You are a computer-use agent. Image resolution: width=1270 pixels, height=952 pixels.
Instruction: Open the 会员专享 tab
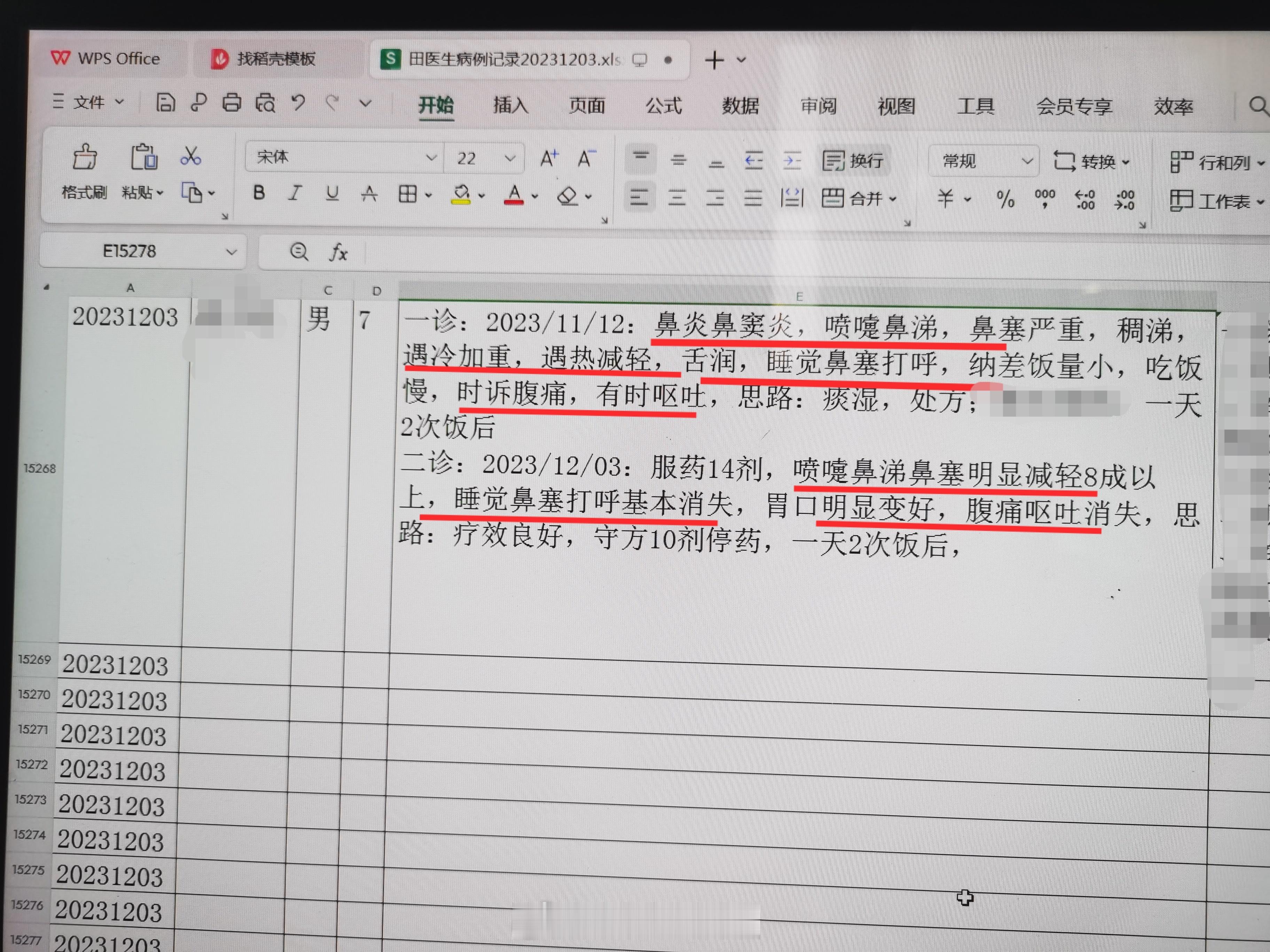(1074, 107)
